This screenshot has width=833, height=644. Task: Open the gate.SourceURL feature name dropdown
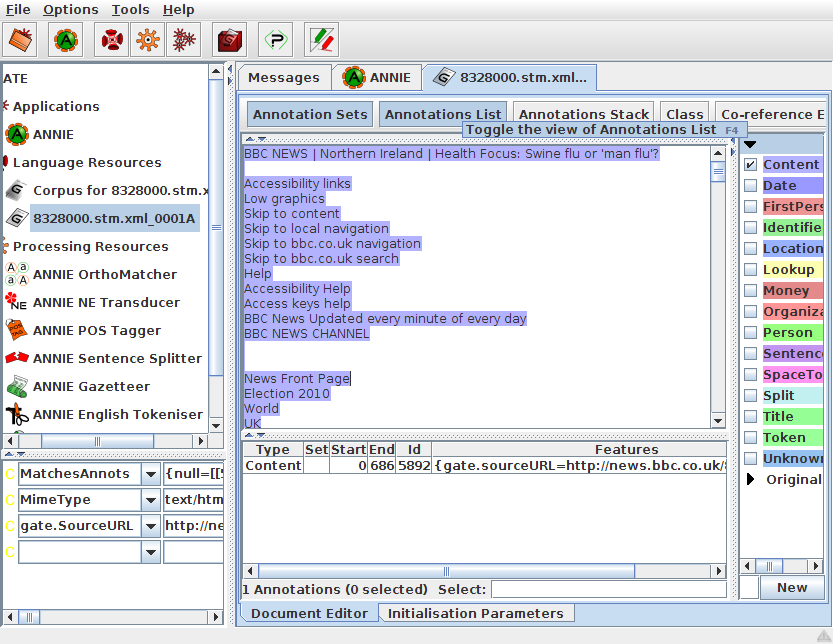pyautogui.click(x=151, y=526)
